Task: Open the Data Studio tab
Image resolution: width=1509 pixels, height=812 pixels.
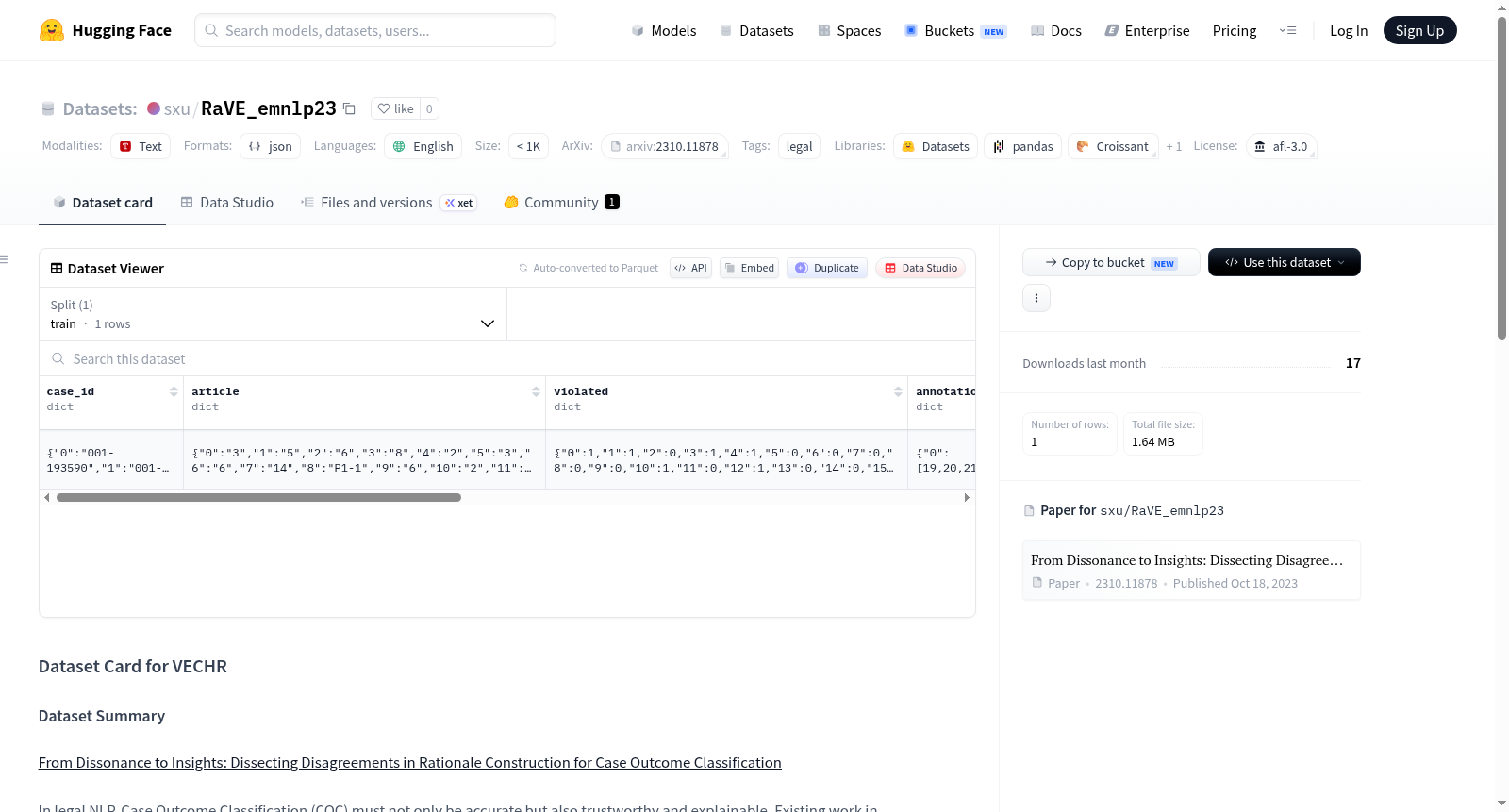Action: pos(227,202)
